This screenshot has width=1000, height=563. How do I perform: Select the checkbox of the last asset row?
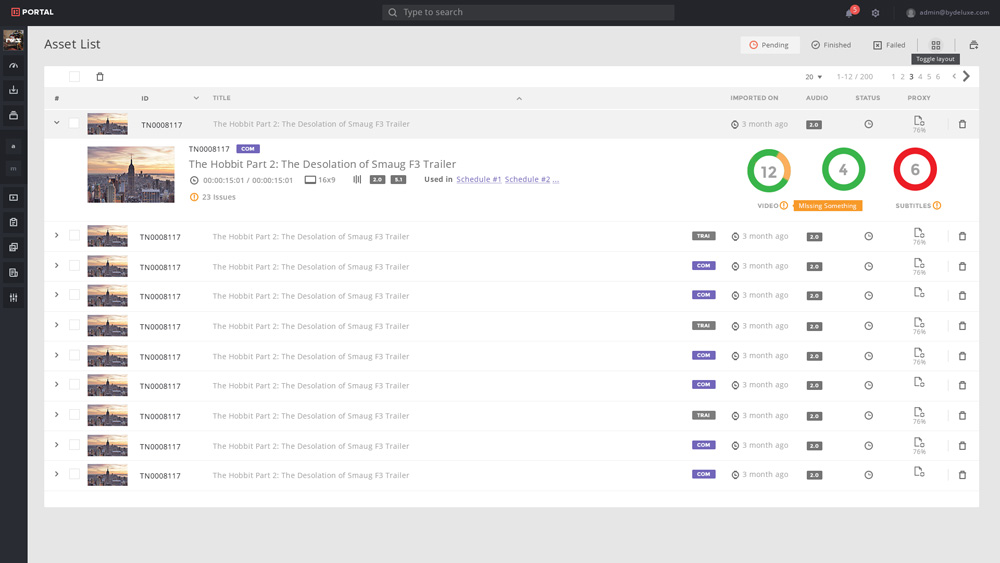coord(74,475)
